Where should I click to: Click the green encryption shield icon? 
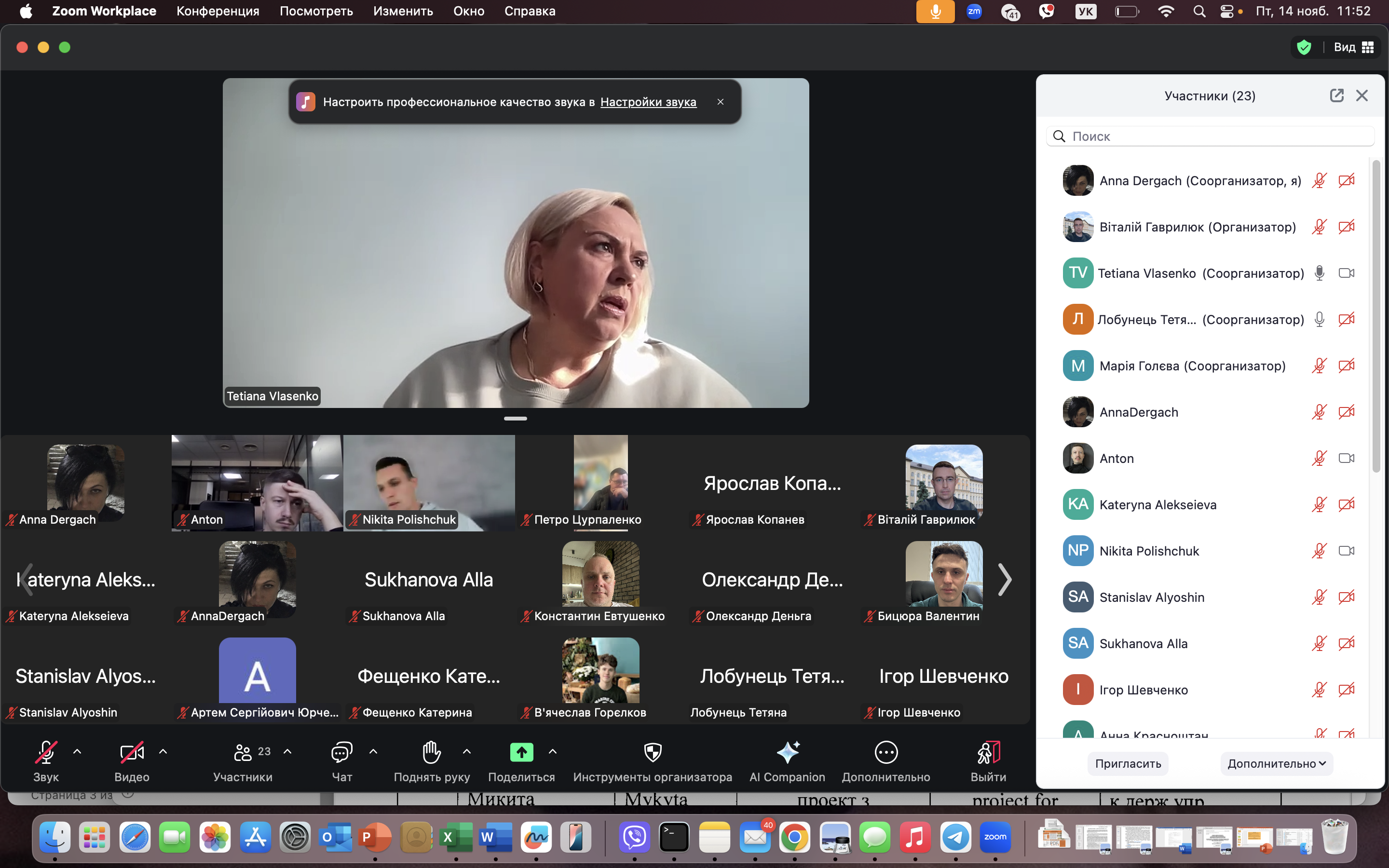(x=1304, y=47)
